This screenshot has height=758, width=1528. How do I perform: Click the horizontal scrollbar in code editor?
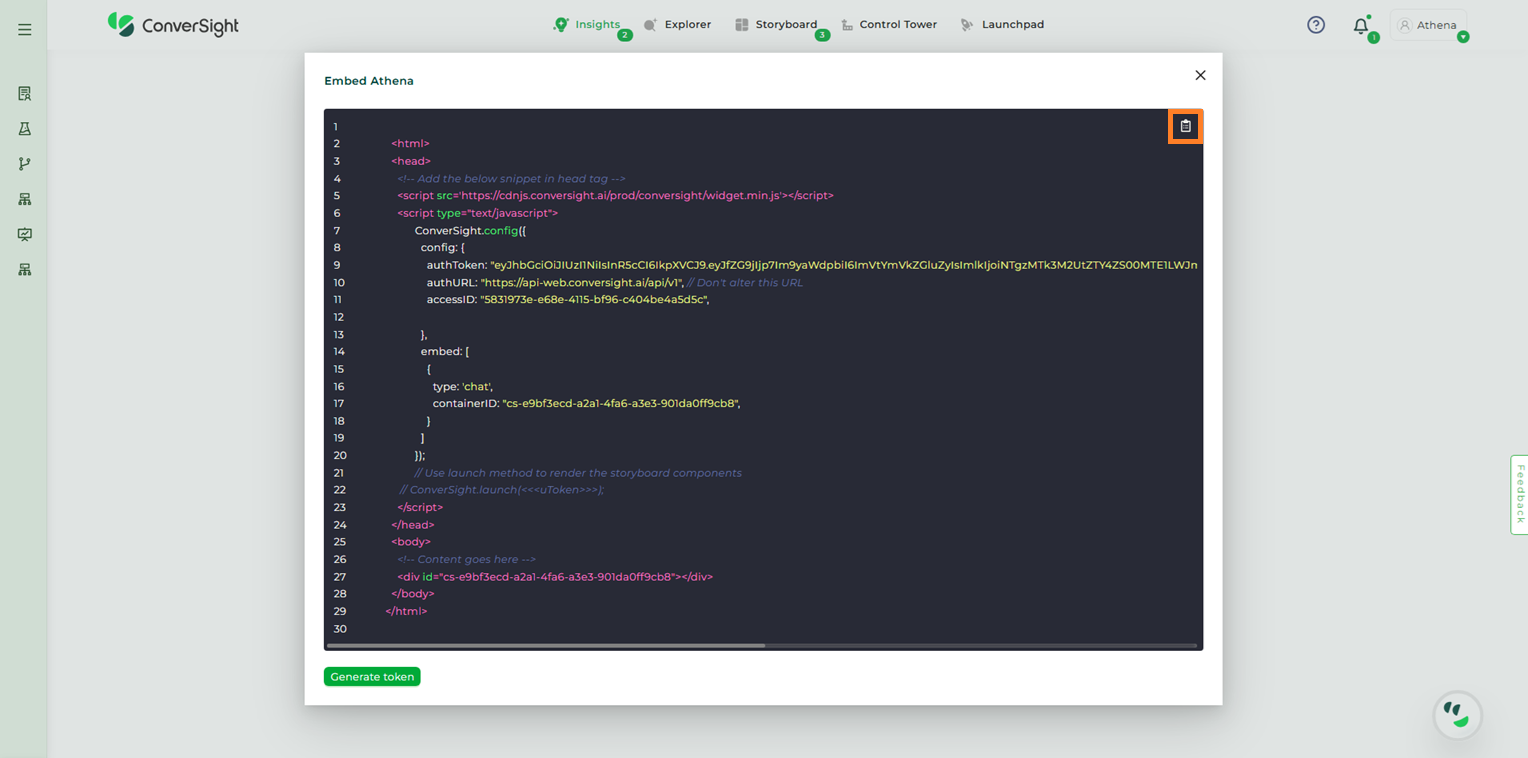click(546, 646)
